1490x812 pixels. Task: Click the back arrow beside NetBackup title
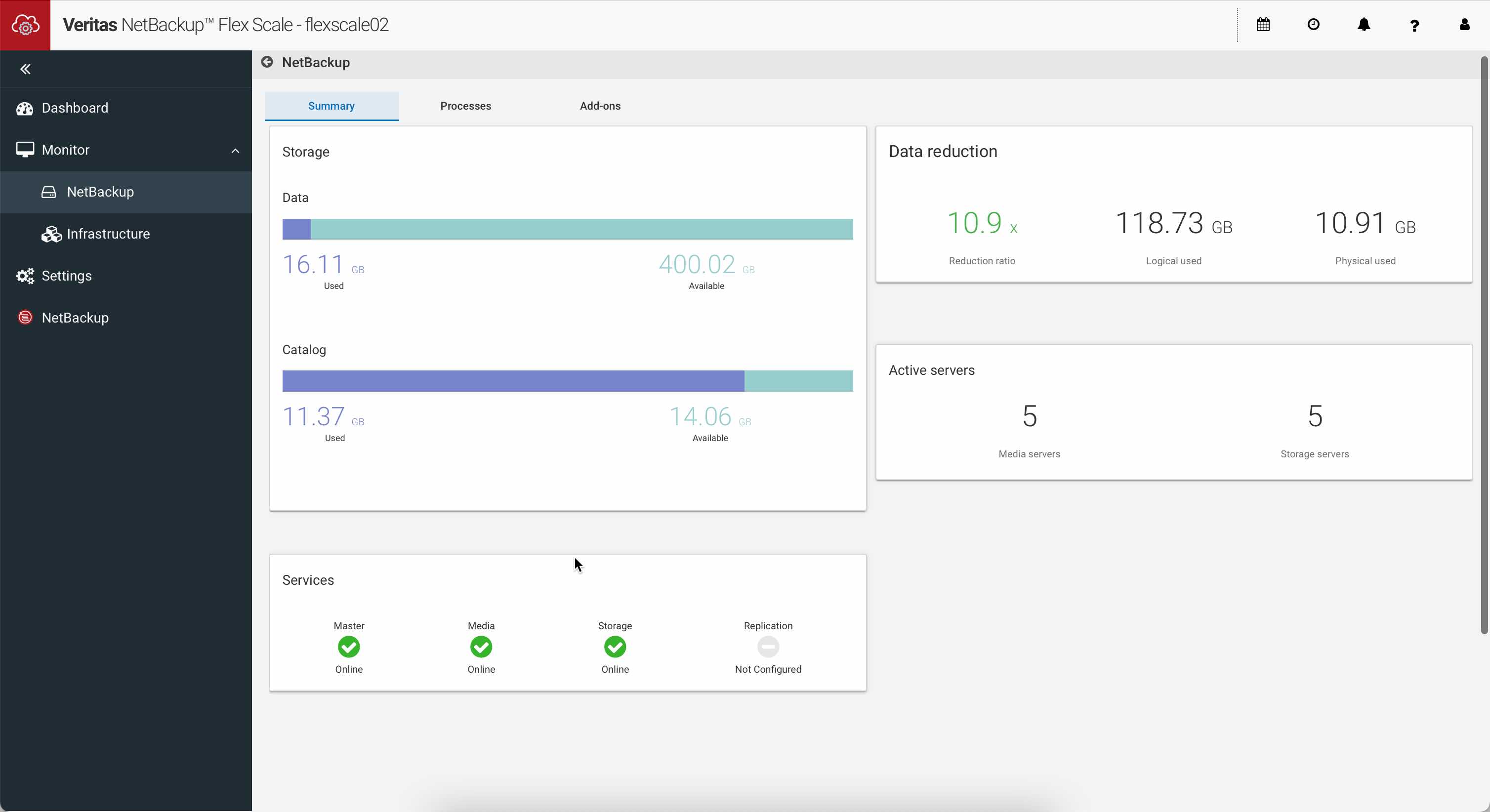[x=267, y=62]
